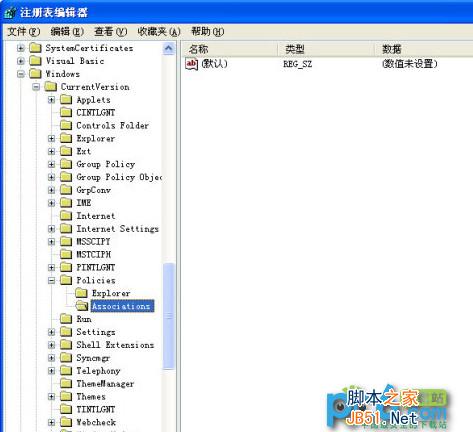Select the Themes key
473x432 pixels.
(91, 397)
